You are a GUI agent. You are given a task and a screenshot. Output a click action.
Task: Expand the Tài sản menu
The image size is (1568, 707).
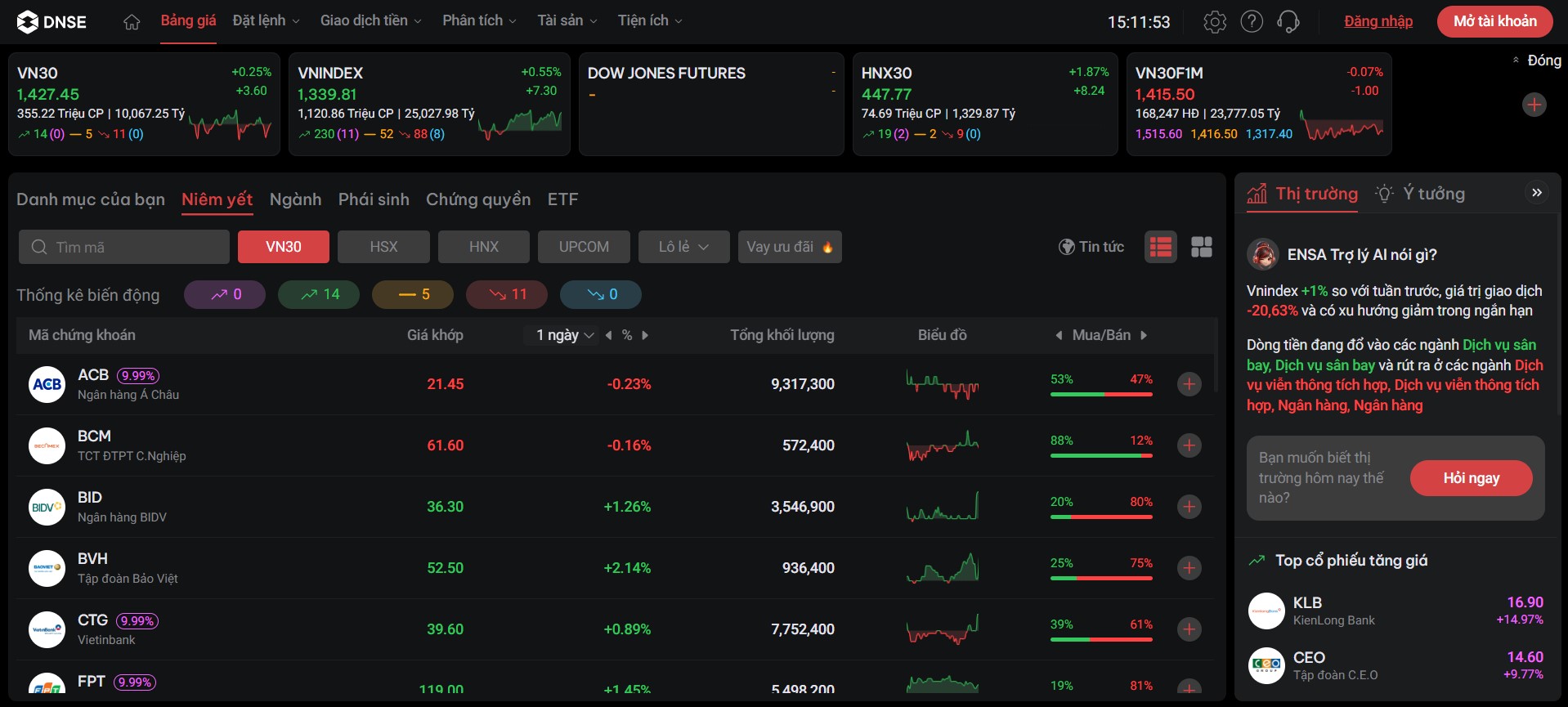tap(567, 20)
